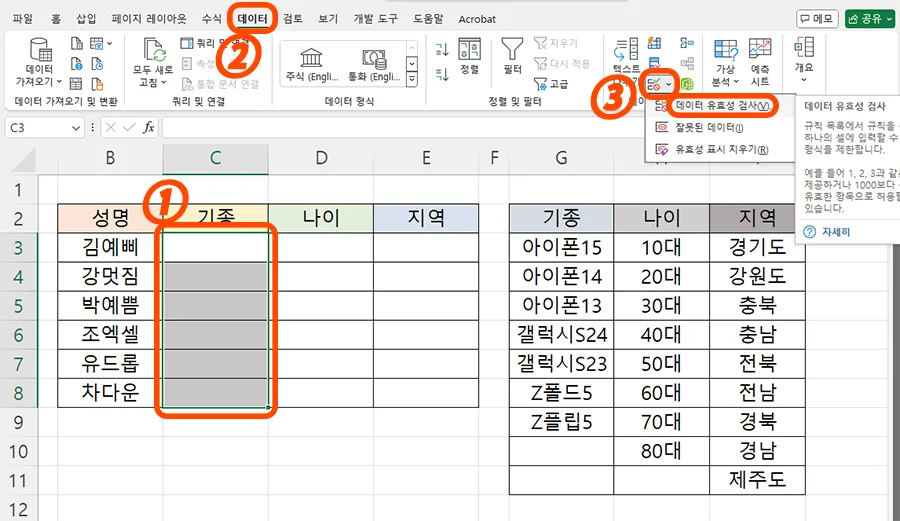
Task: Select cell containing 김예삐
Action: click(110, 247)
